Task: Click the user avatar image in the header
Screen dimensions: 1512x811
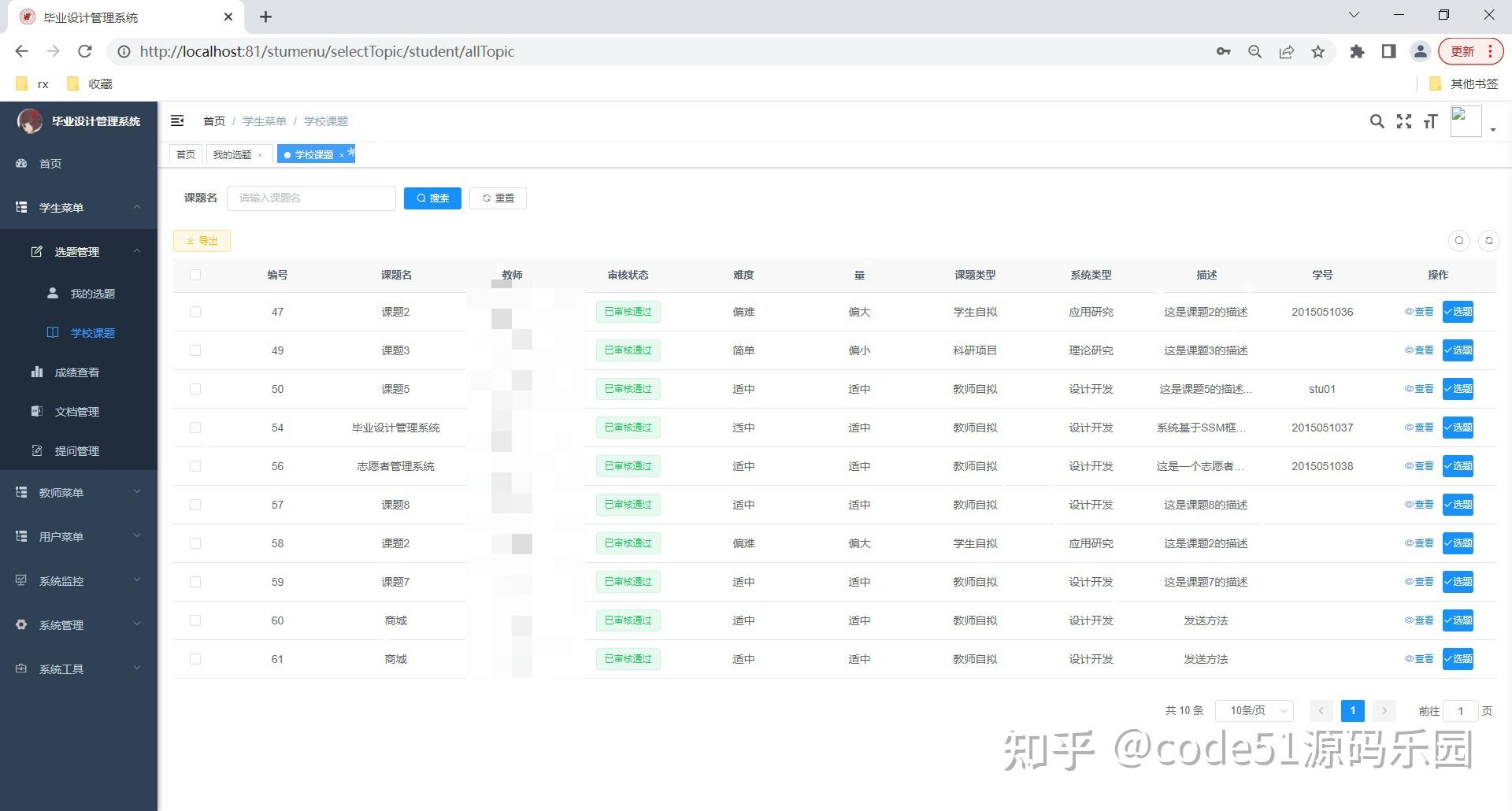Action: point(1466,120)
